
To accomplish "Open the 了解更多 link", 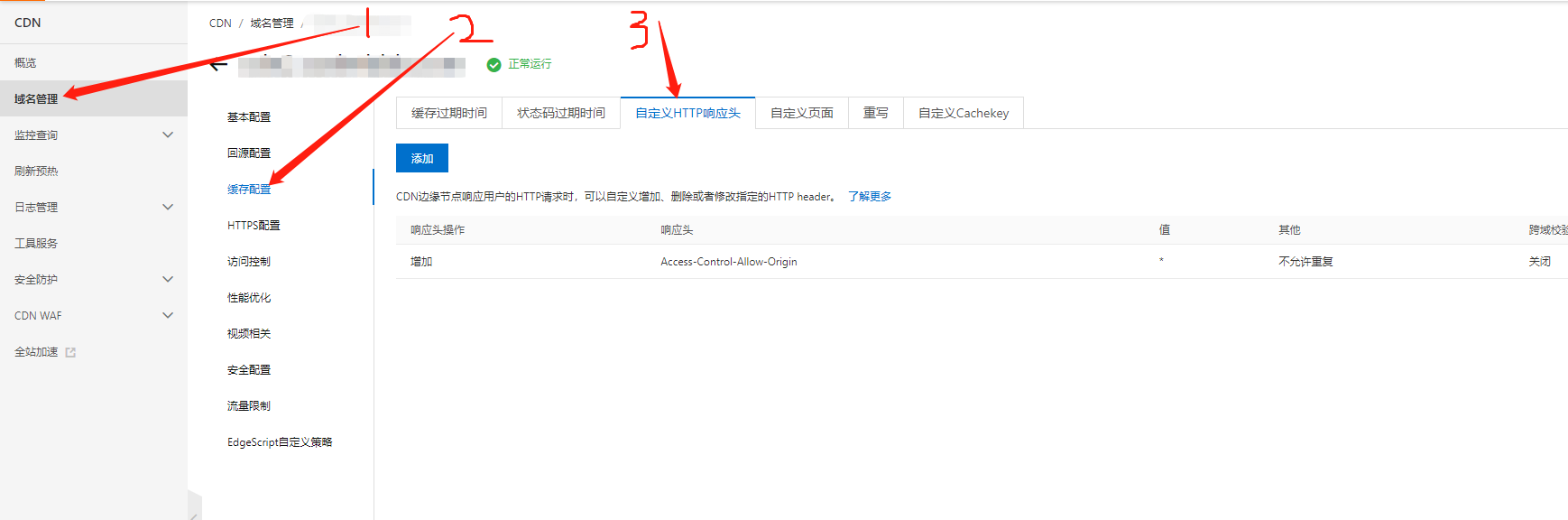I will [870, 196].
